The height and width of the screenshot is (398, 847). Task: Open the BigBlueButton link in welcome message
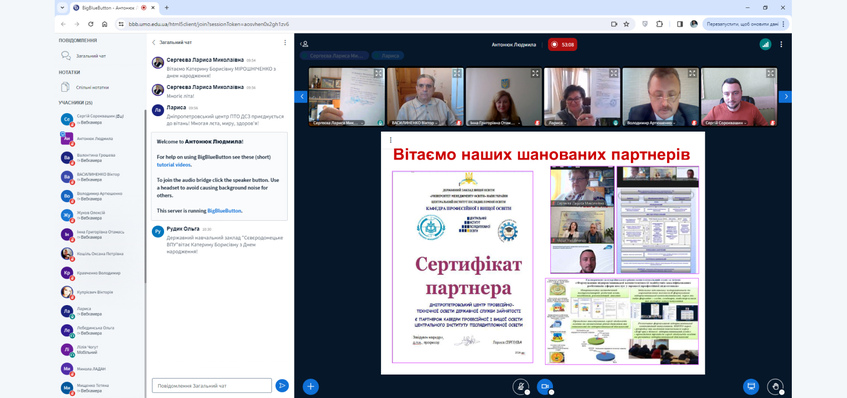[224, 211]
